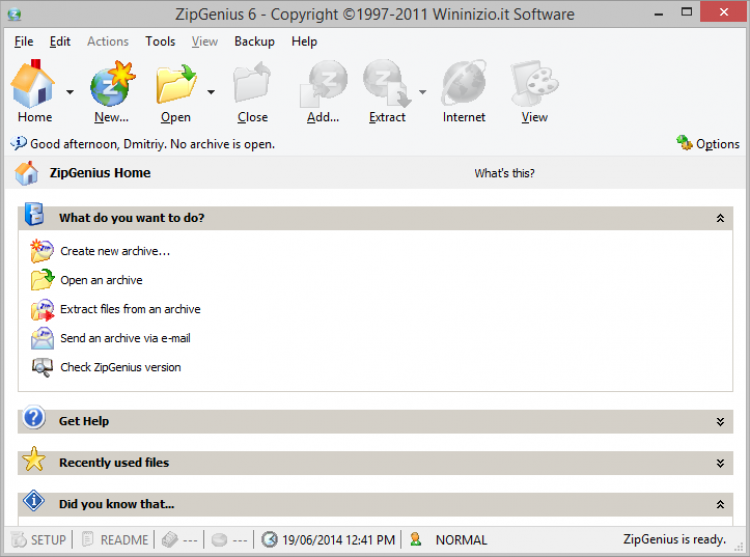Click the tag icon in status bar

click(170, 540)
